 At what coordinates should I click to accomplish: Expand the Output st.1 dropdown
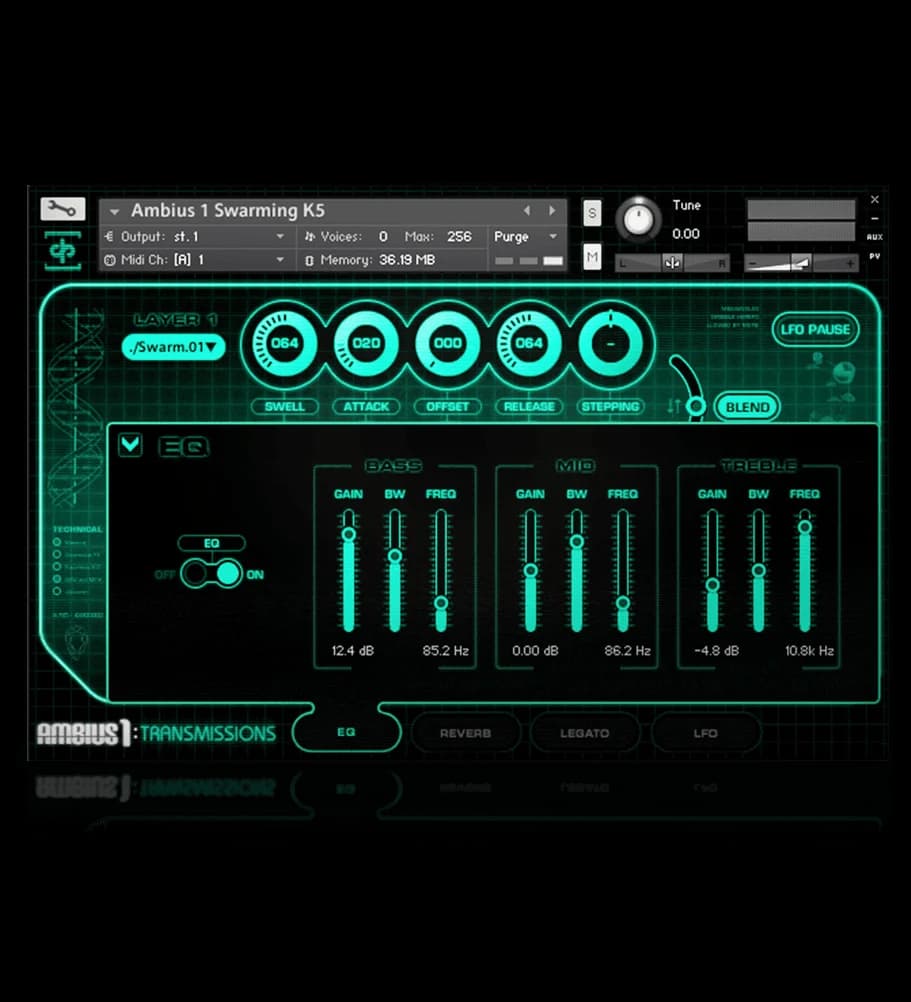coord(280,237)
